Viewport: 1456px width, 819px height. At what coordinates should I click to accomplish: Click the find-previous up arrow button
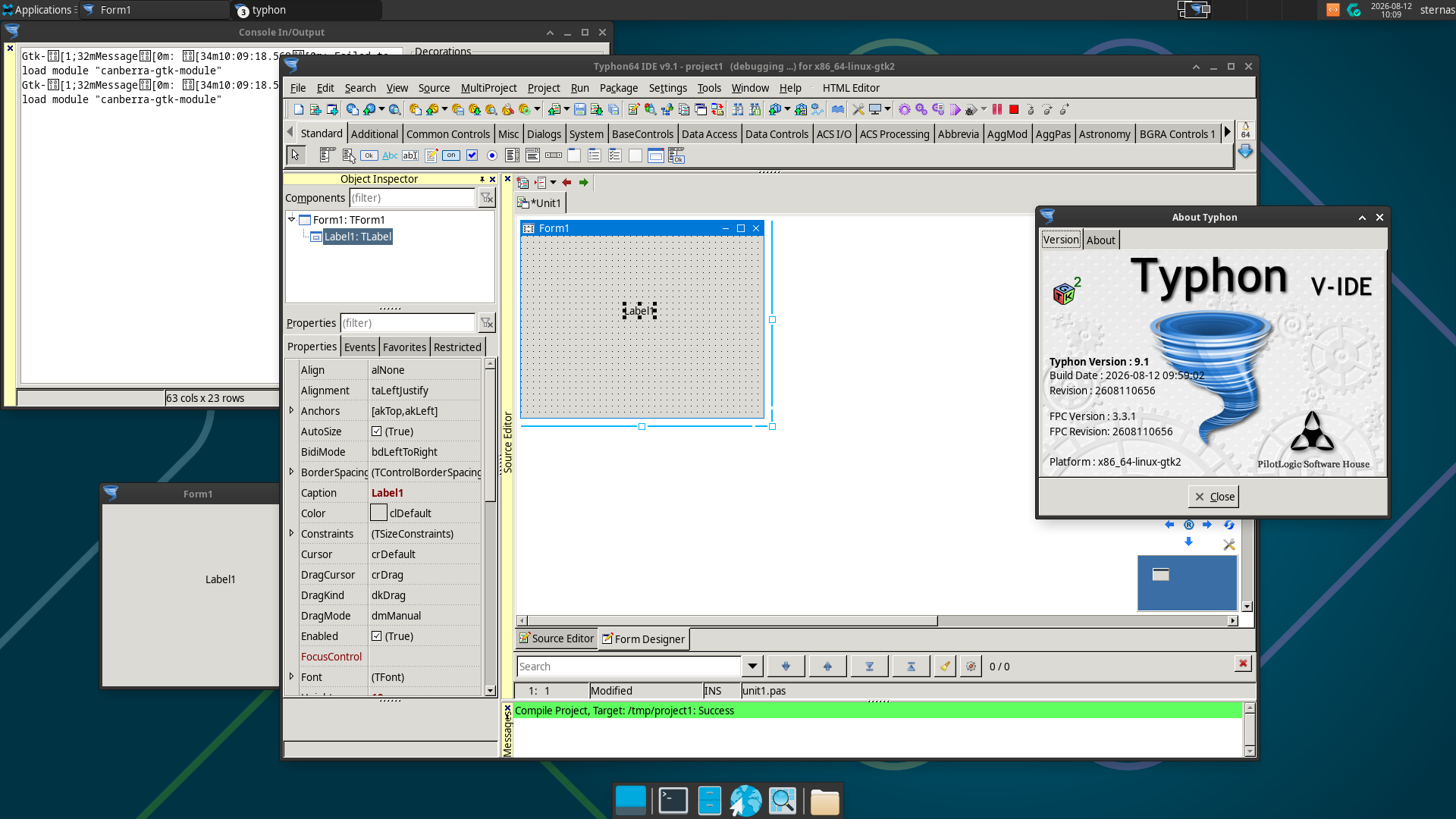(827, 667)
